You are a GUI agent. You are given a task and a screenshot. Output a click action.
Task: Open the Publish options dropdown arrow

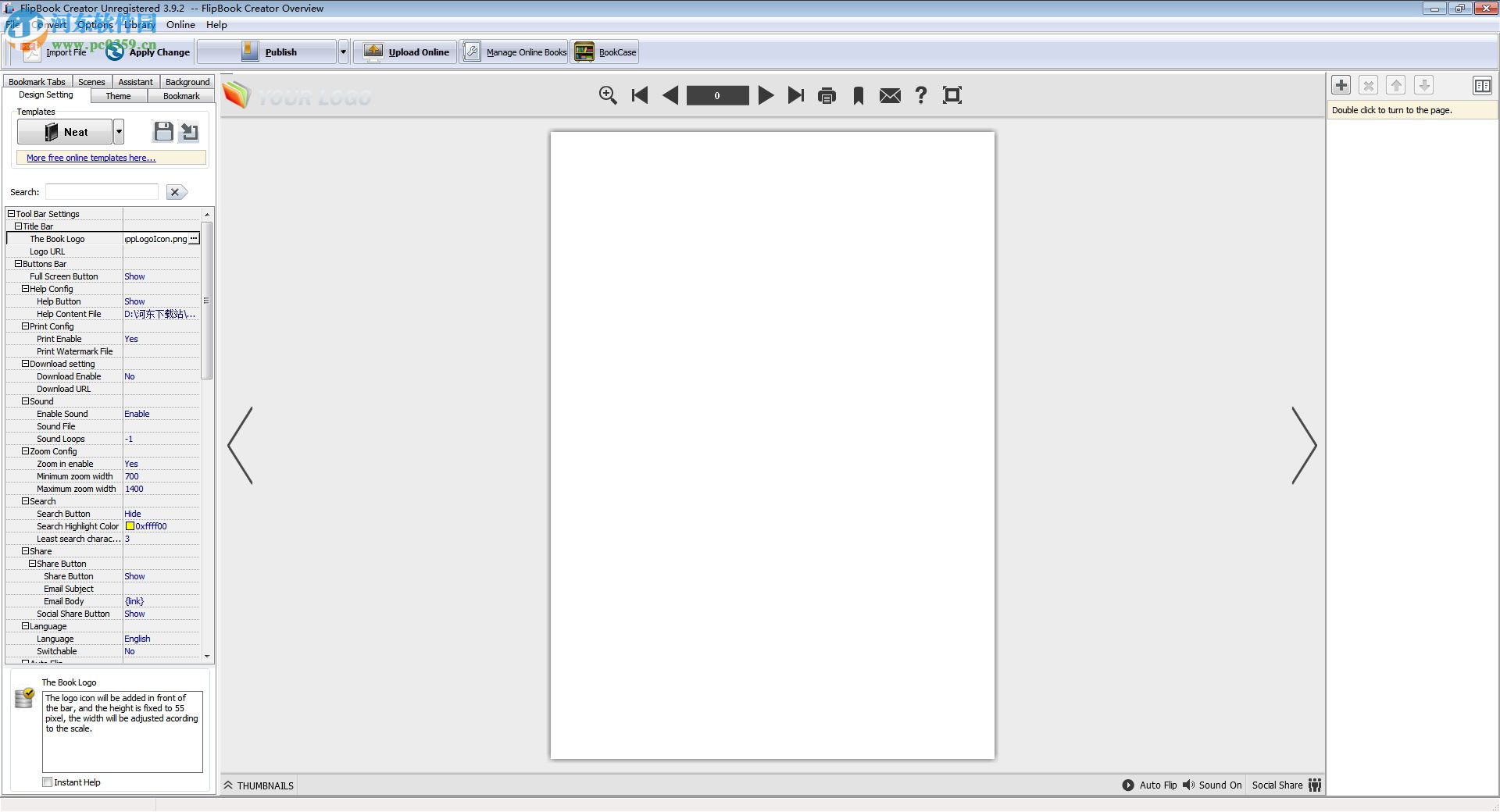click(343, 52)
